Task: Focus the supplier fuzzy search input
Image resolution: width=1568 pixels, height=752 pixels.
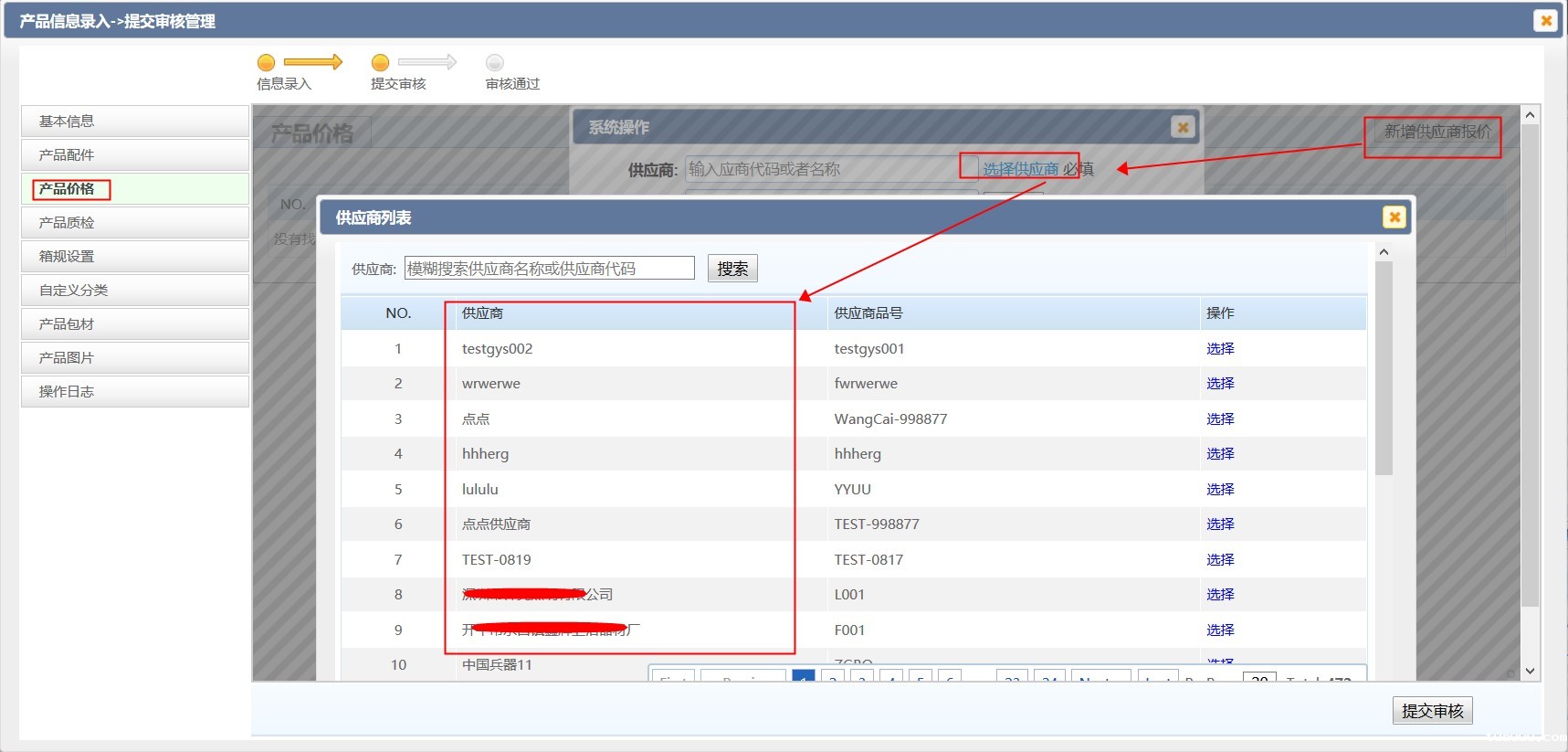Action: tap(549, 269)
